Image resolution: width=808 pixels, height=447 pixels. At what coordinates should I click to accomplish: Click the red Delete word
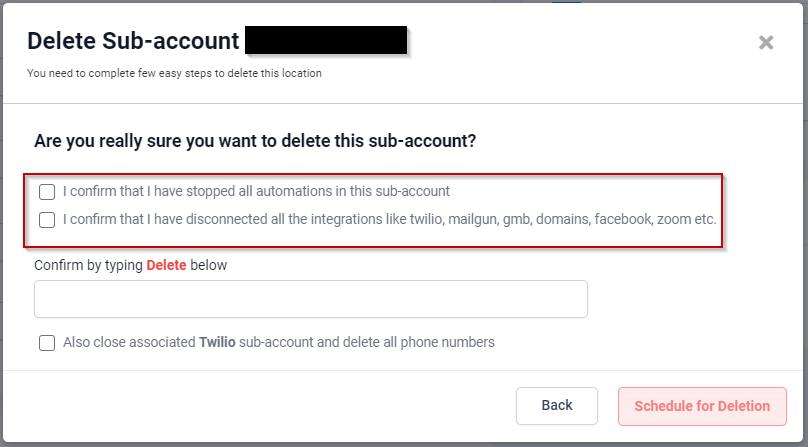point(166,265)
